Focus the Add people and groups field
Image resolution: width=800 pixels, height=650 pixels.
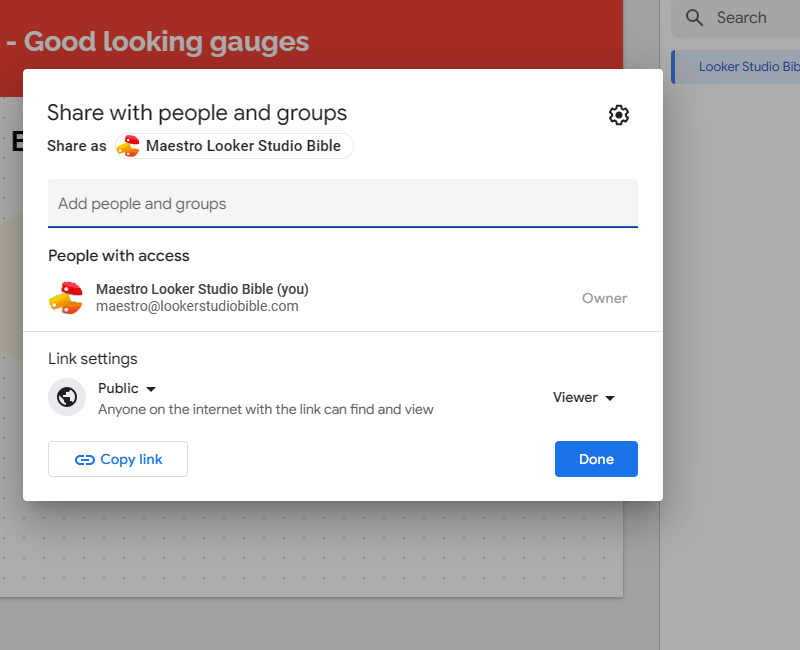(x=343, y=203)
